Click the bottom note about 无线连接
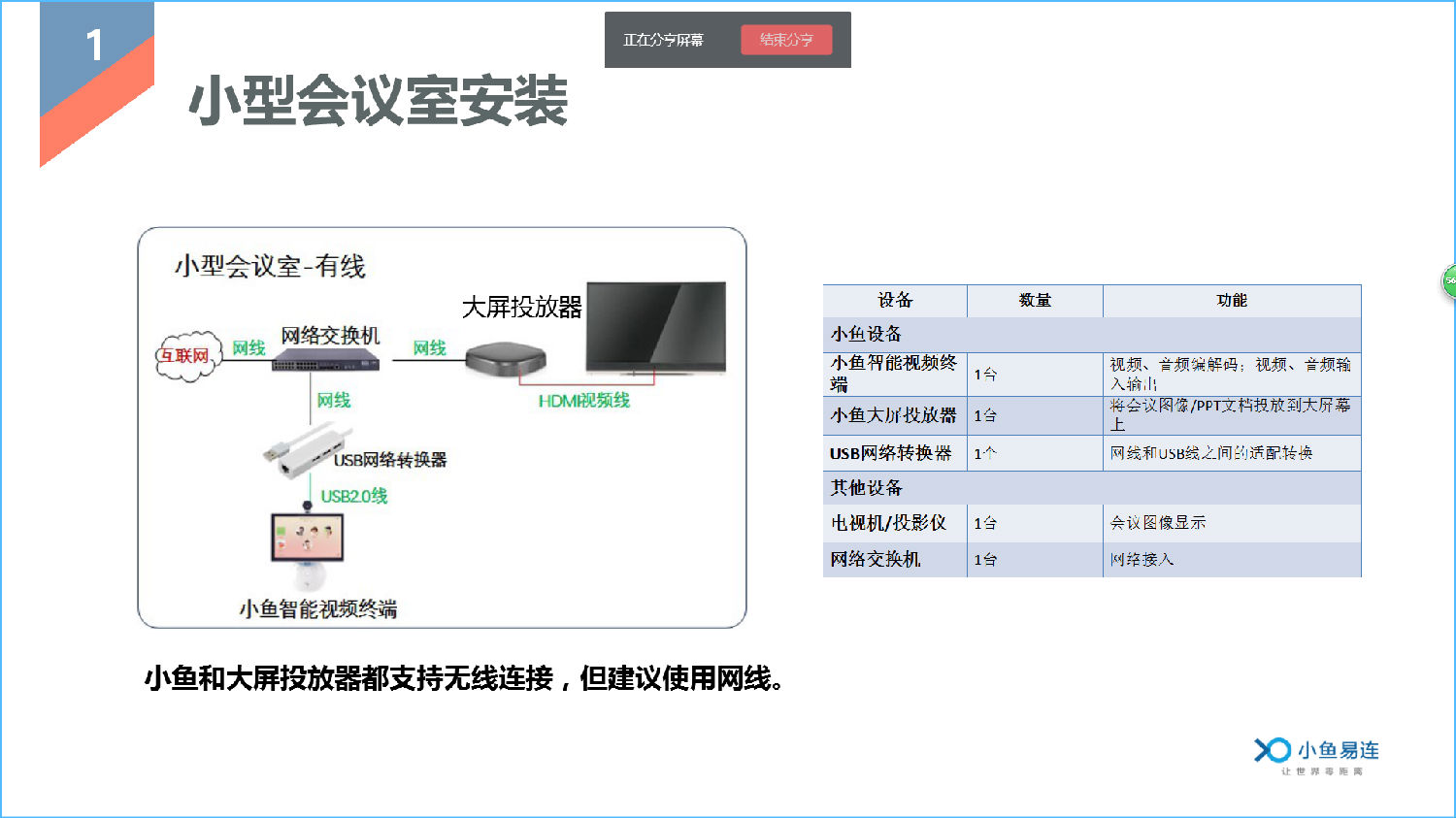 pyautogui.click(x=464, y=678)
